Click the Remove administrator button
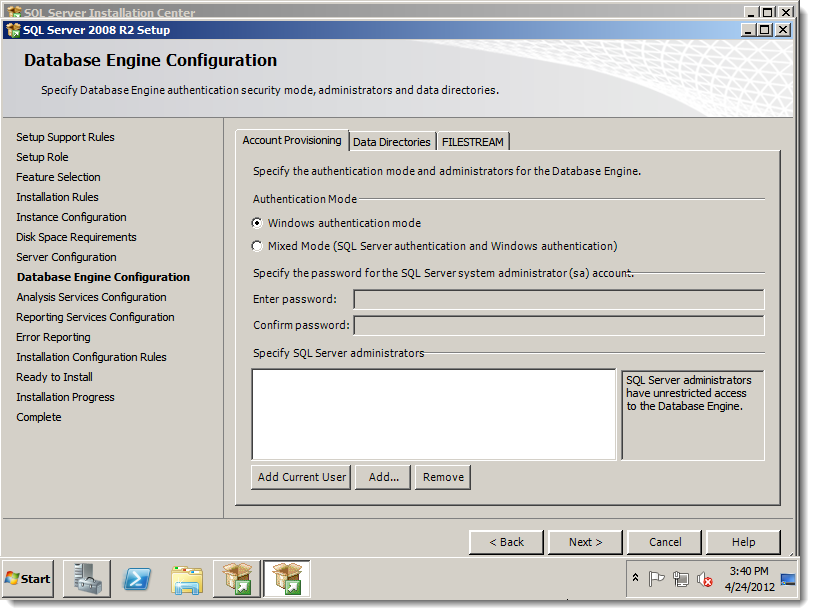Image resolution: width=815 pixels, height=615 pixels. (x=443, y=477)
